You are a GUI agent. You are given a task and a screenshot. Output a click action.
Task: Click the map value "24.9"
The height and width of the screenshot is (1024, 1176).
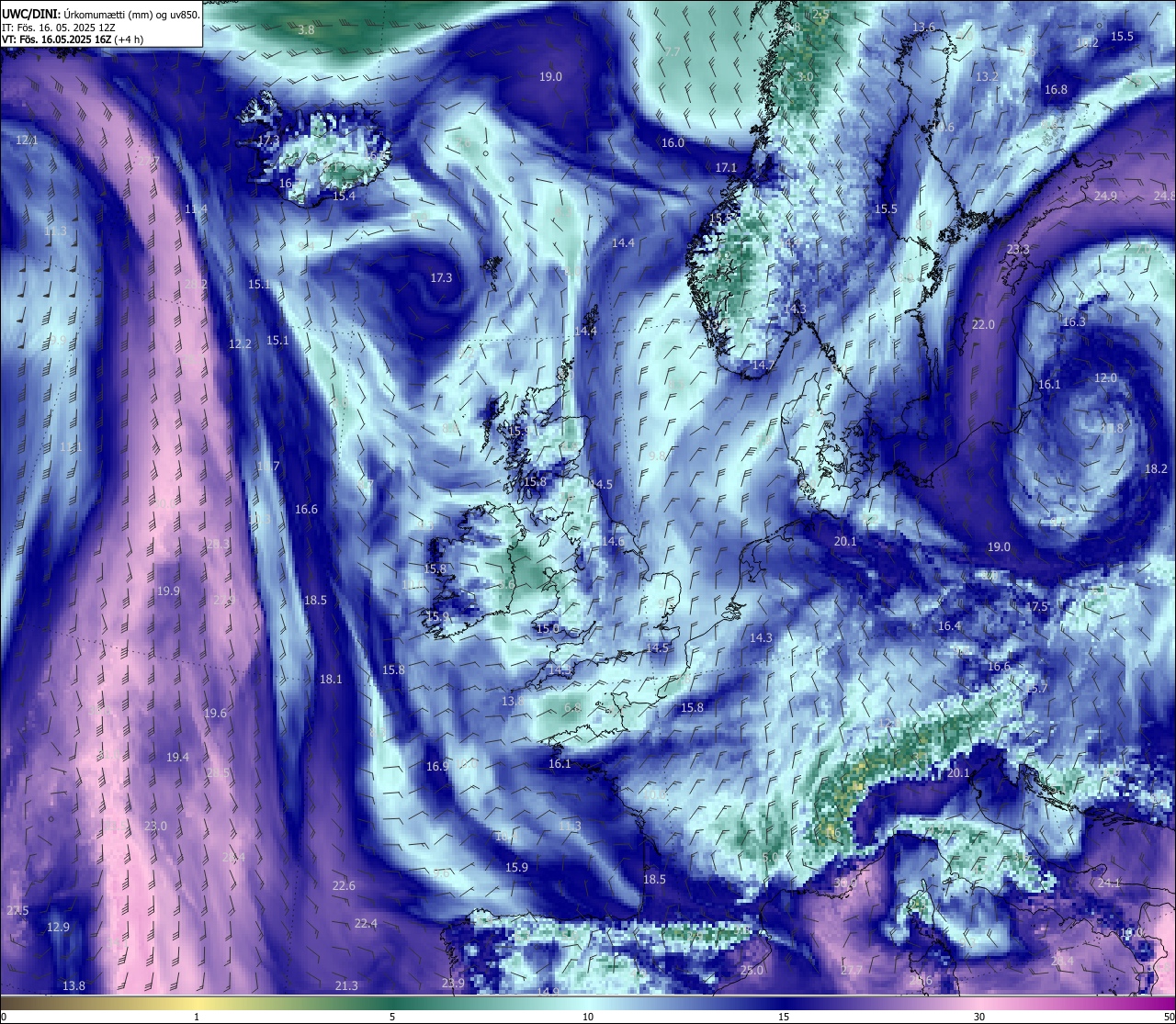pos(1105,197)
